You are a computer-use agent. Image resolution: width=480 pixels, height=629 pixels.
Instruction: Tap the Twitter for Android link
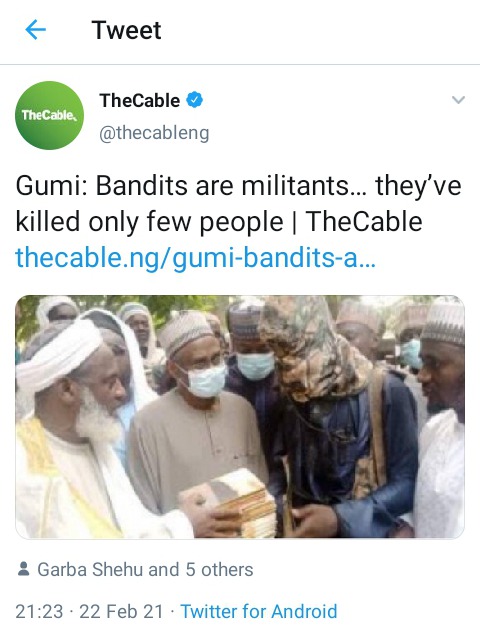click(x=259, y=612)
